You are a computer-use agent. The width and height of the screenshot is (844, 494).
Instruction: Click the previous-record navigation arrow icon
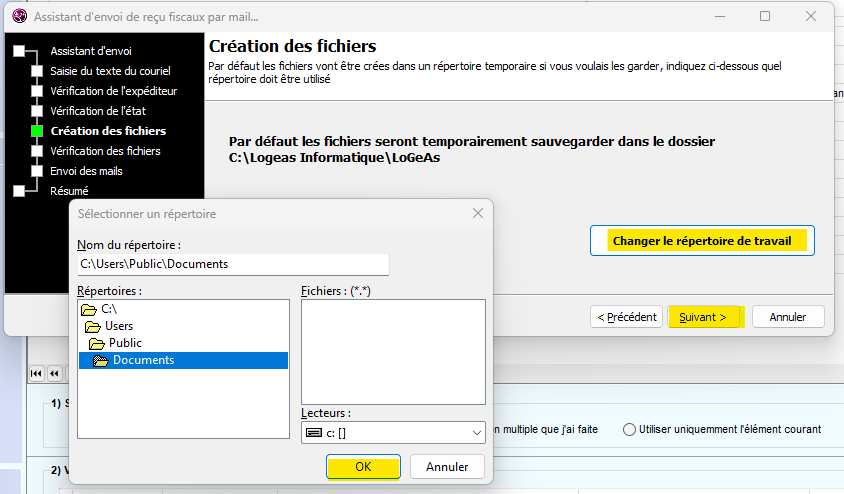[x=55, y=373]
